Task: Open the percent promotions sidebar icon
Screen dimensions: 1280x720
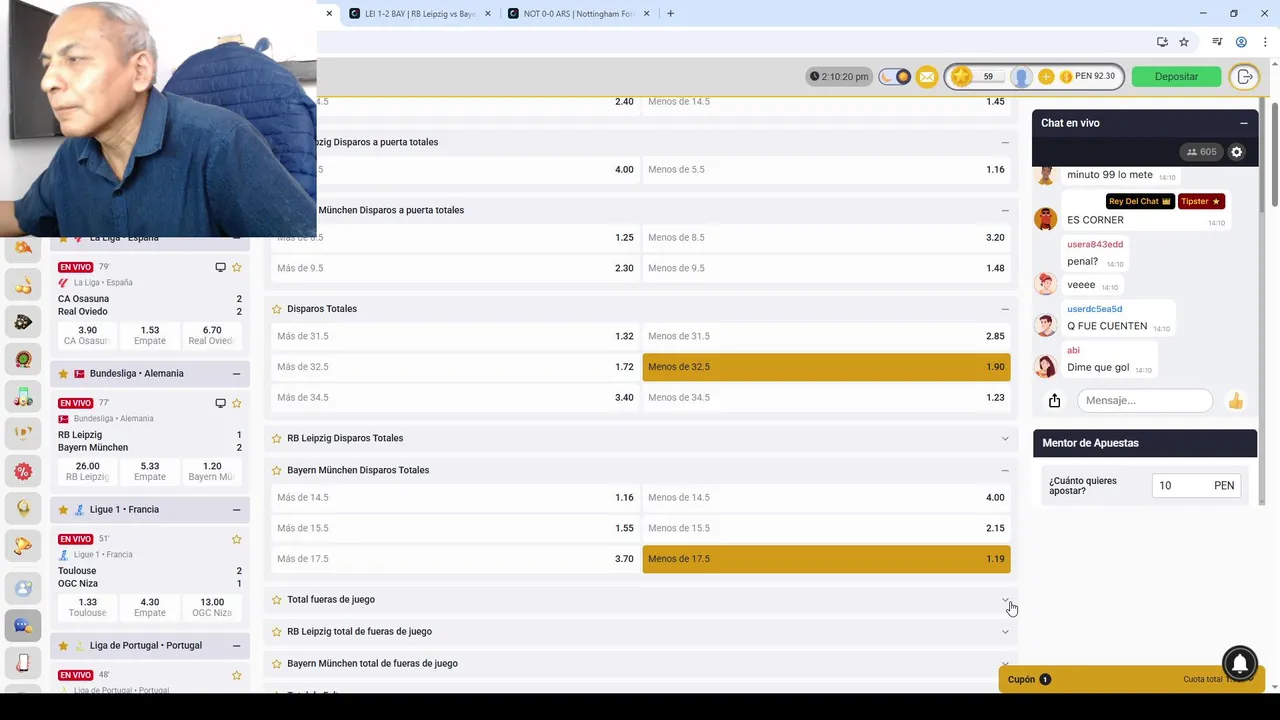Action: pyautogui.click(x=23, y=471)
